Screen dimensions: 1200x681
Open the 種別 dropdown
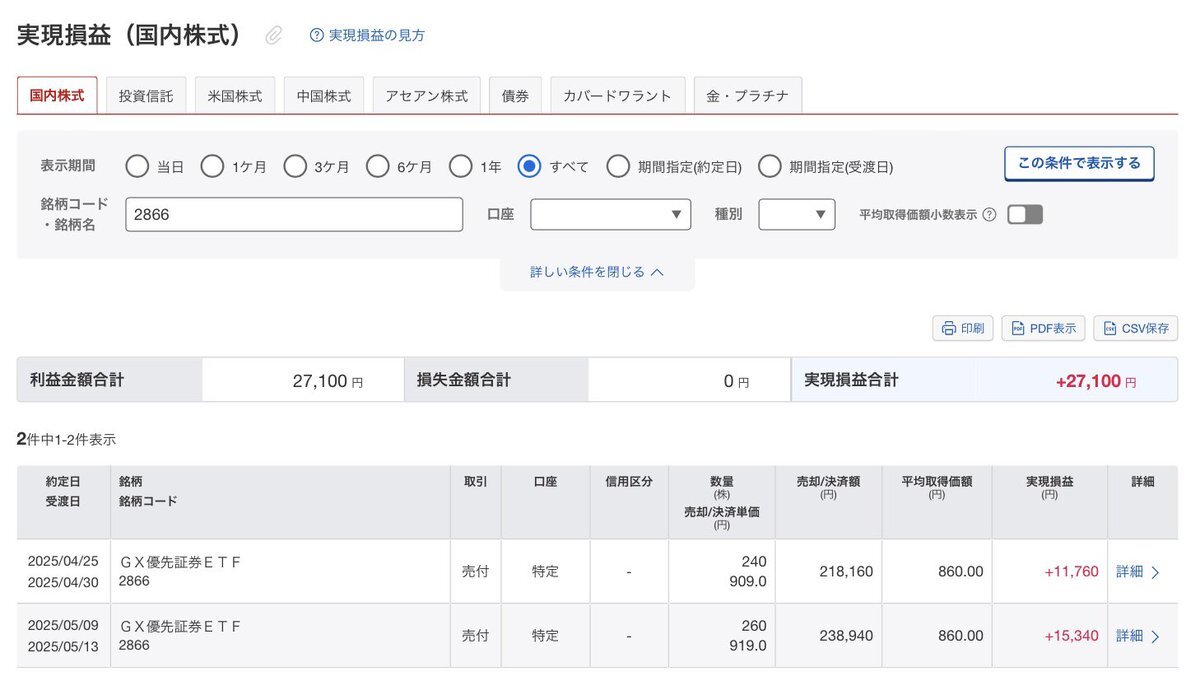(x=796, y=214)
